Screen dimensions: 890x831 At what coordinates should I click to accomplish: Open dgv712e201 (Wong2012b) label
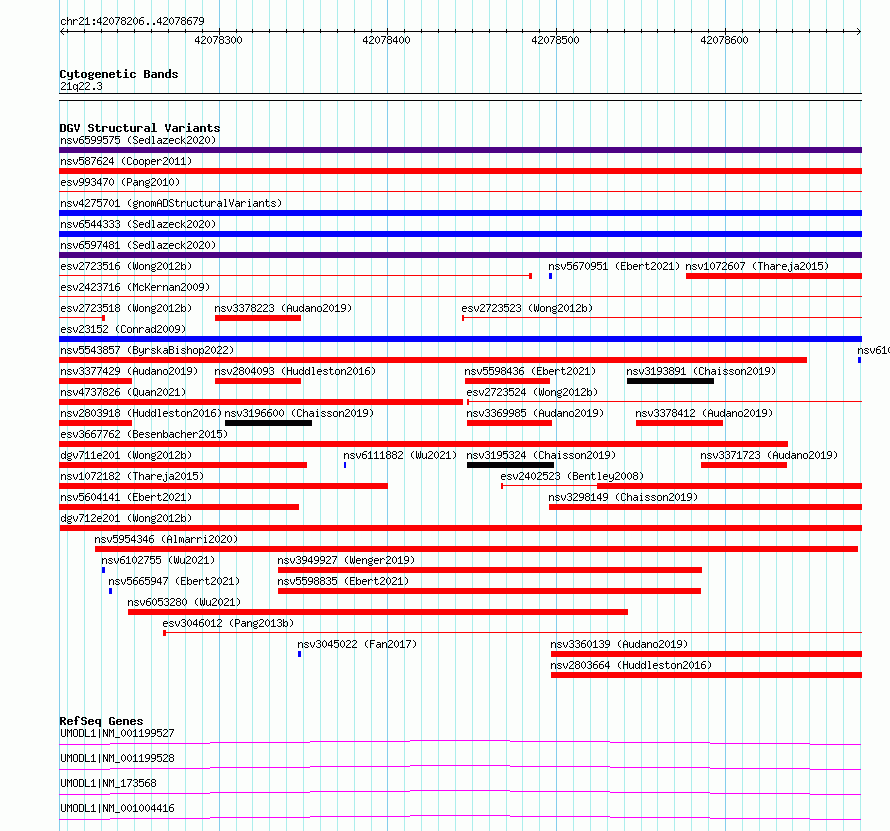(126, 518)
